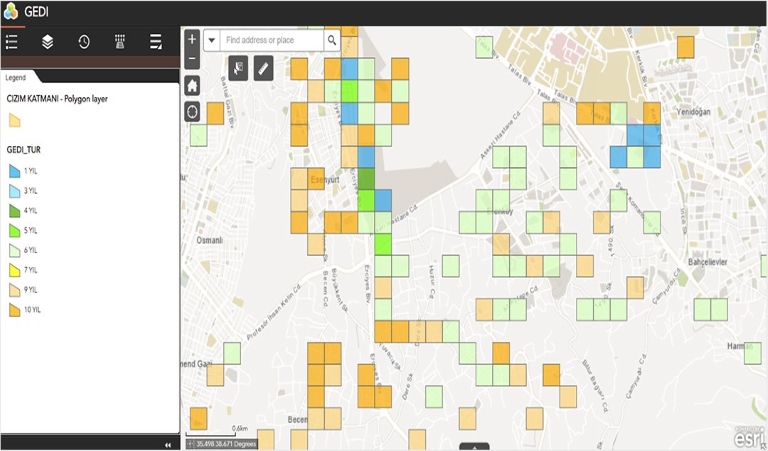The height and width of the screenshot is (451, 768).
Task: Click the 0.6km scale bar label
Action: click(x=240, y=428)
